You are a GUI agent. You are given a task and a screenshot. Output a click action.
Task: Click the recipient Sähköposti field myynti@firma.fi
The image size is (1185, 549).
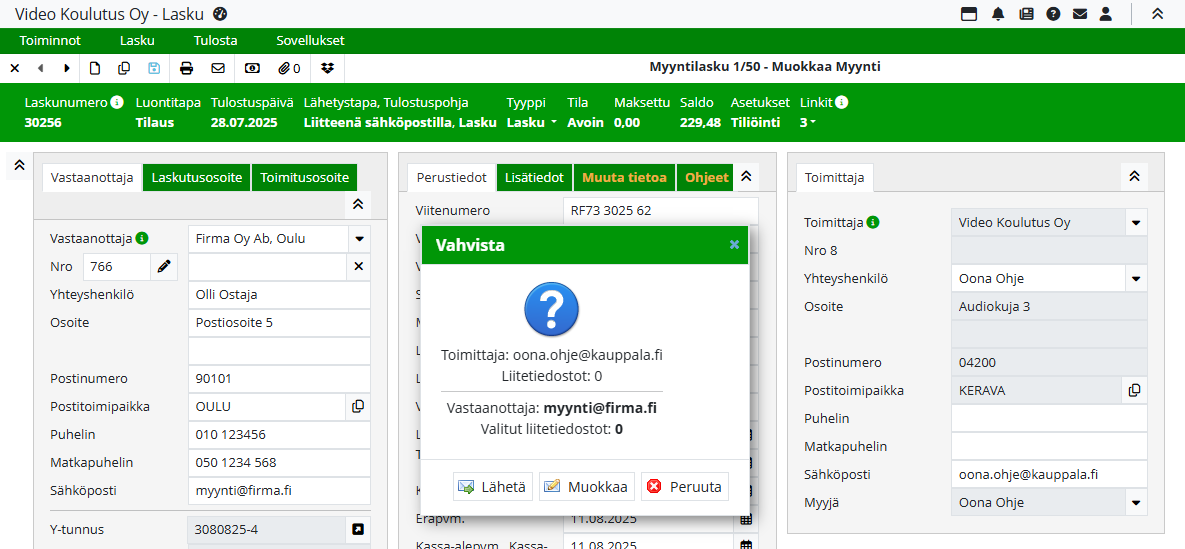coord(278,491)
